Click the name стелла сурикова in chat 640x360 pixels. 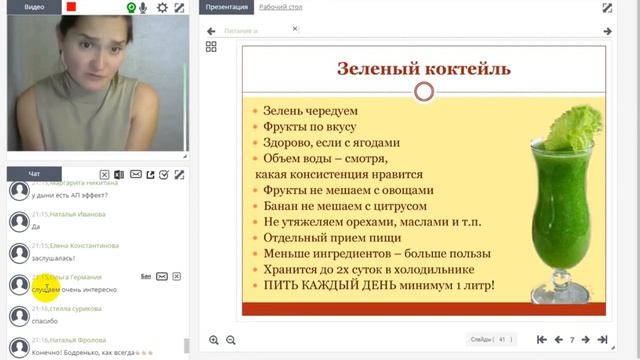click(75, 309)
